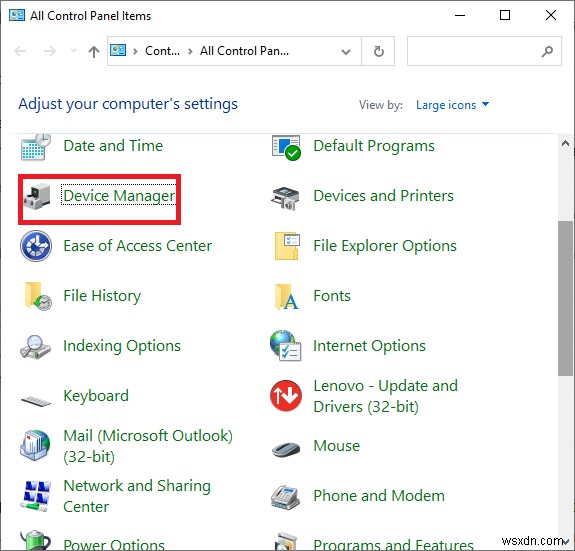Screen dimensions: 575x551
Task: Click the Default Programs icon
Action: tap(286, 147)
